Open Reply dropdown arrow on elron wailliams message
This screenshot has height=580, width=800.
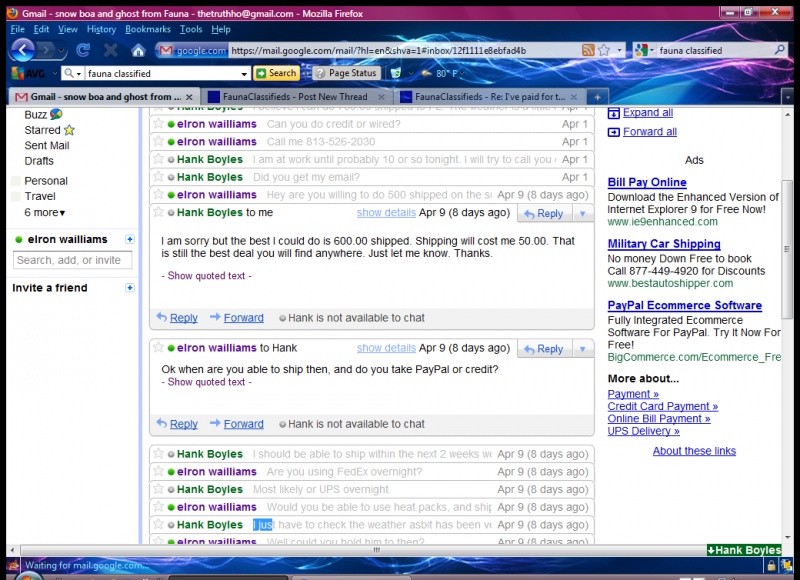click(583, 349)
